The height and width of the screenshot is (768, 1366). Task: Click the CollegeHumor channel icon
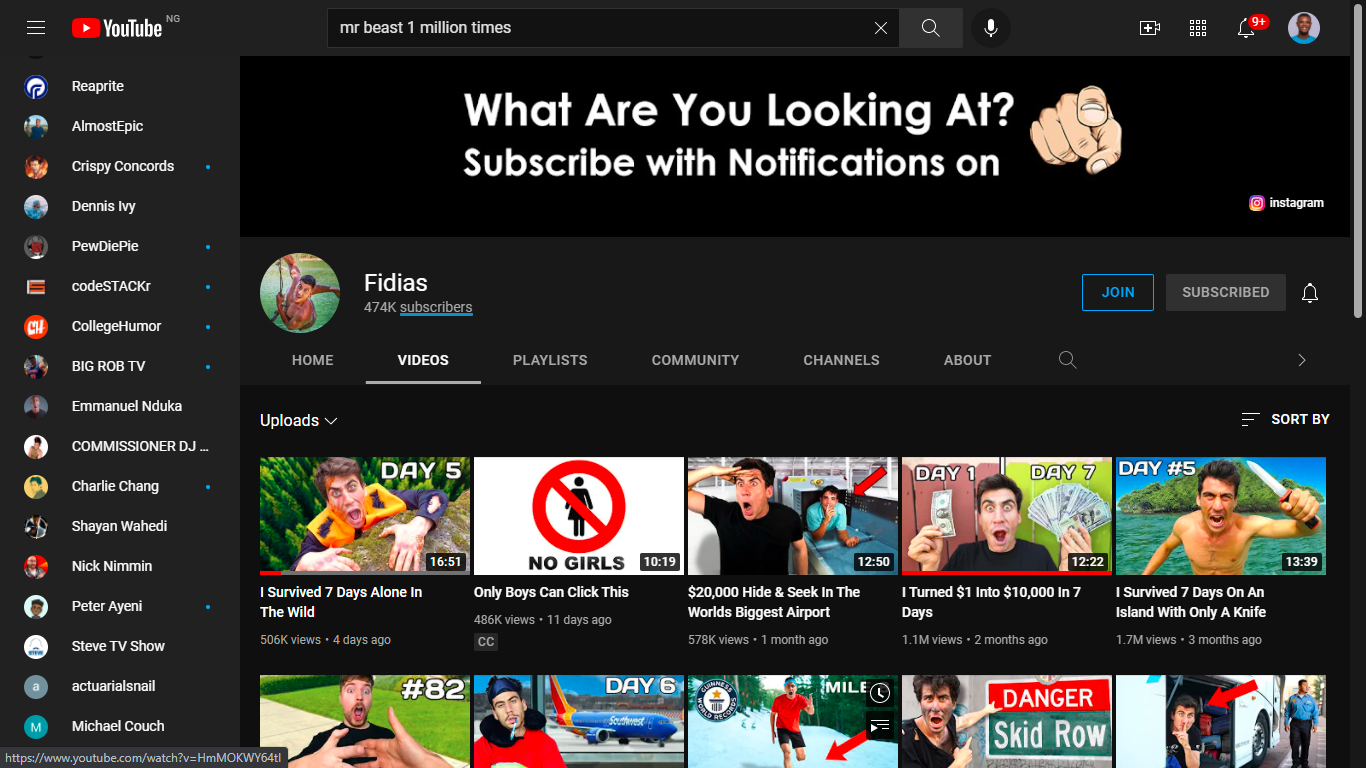[36, 327]
